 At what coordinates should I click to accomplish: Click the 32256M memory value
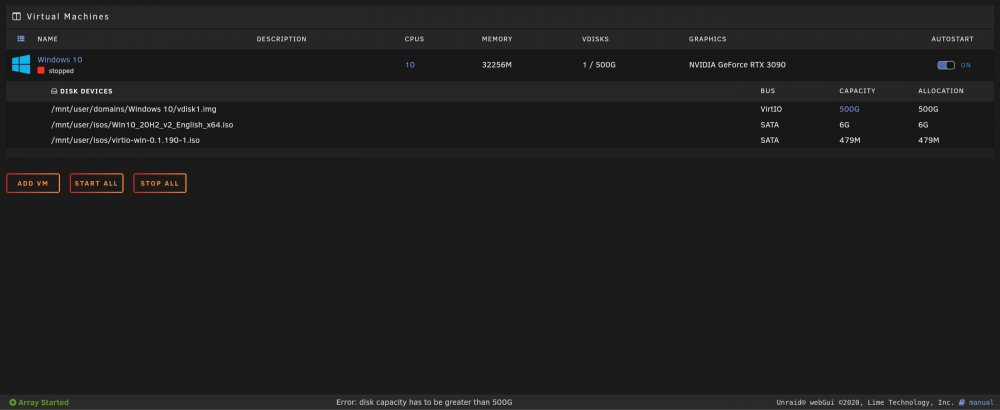coord(497,65)
